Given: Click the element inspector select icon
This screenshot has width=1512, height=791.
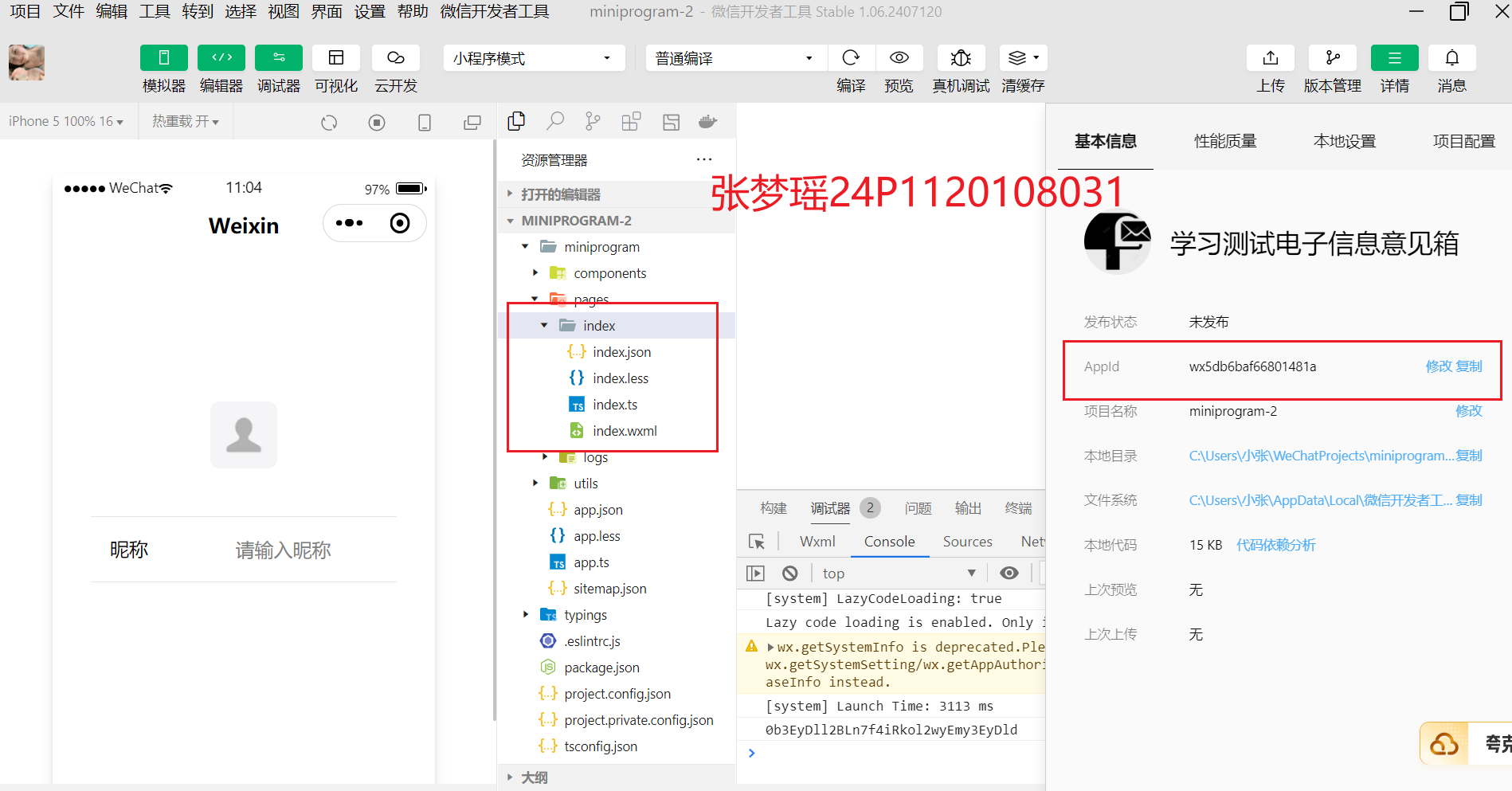Looking at the screenshot, I should coord(757,542).
